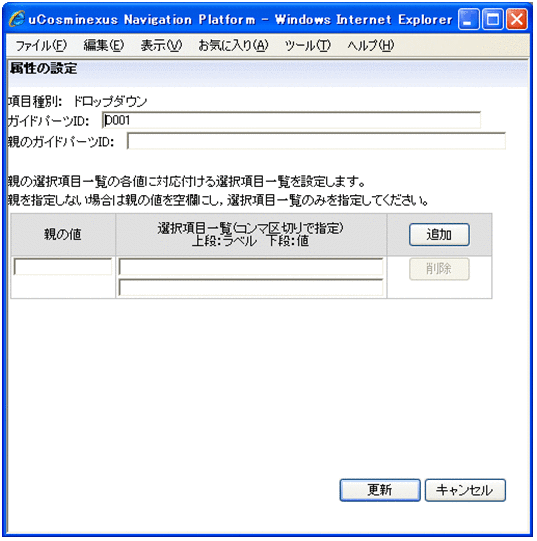Click the 追加 button to add row
Screen dimensions: 537x541
439,235
